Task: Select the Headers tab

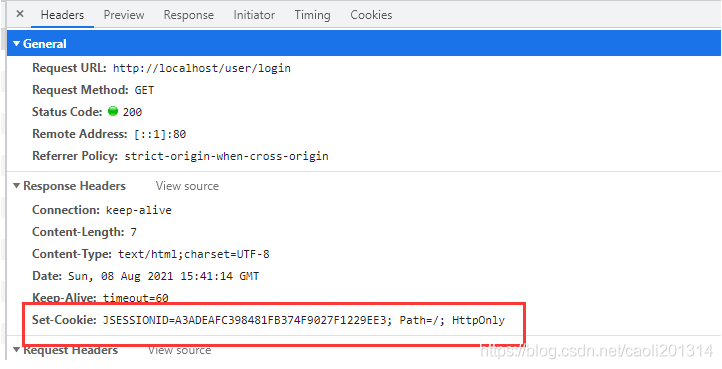Action: (x=62, y=15)
